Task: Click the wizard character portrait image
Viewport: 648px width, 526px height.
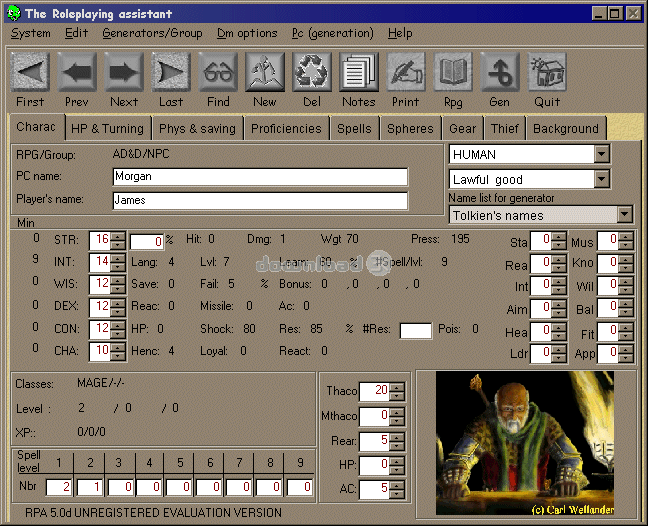Action: [x=524, y=443]
